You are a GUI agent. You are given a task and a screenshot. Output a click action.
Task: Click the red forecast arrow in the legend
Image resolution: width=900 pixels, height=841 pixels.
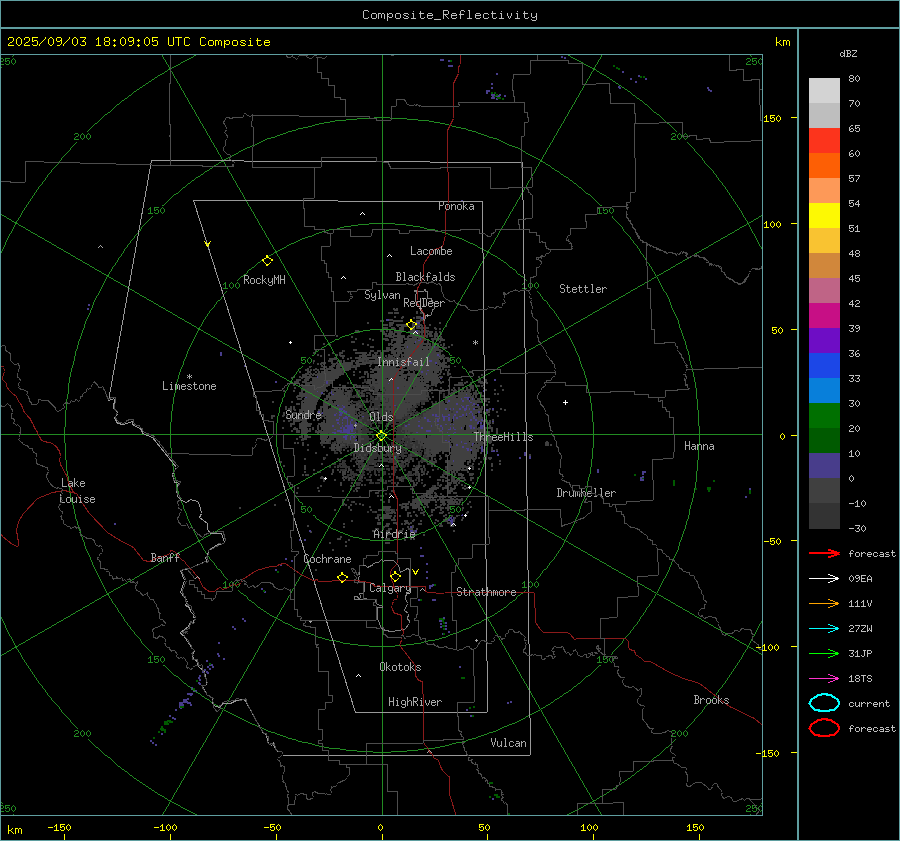(824, 553)
